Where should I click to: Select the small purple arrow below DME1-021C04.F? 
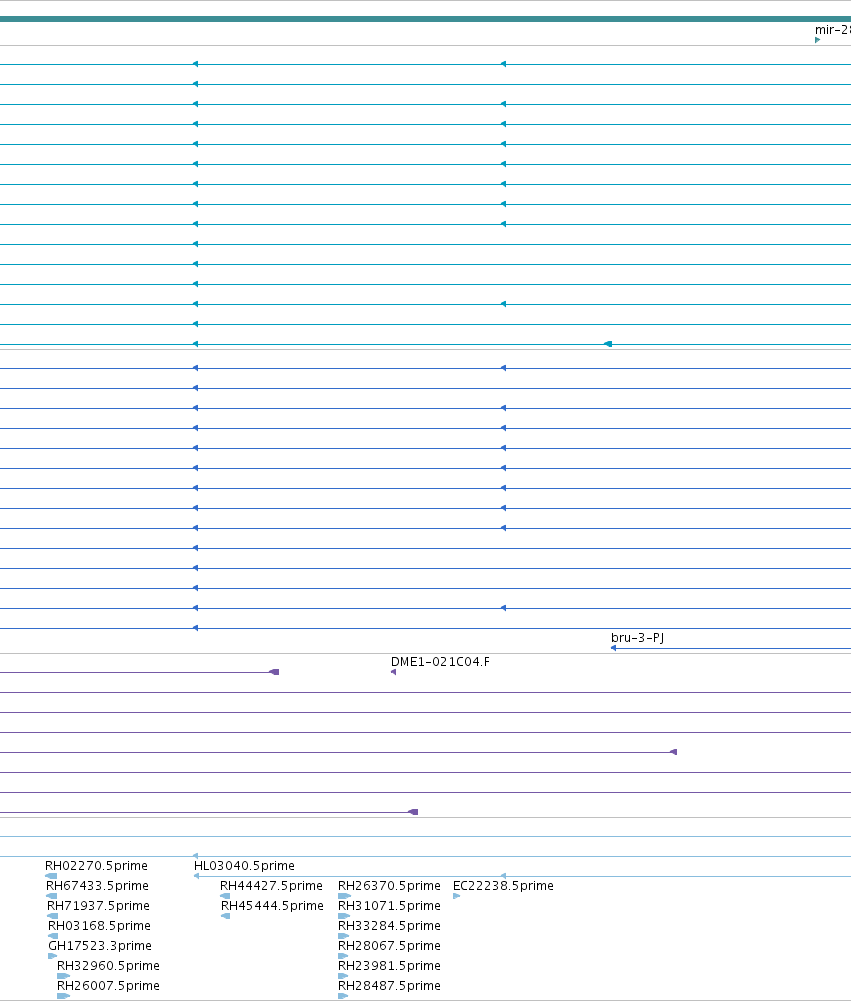[393, 672]
